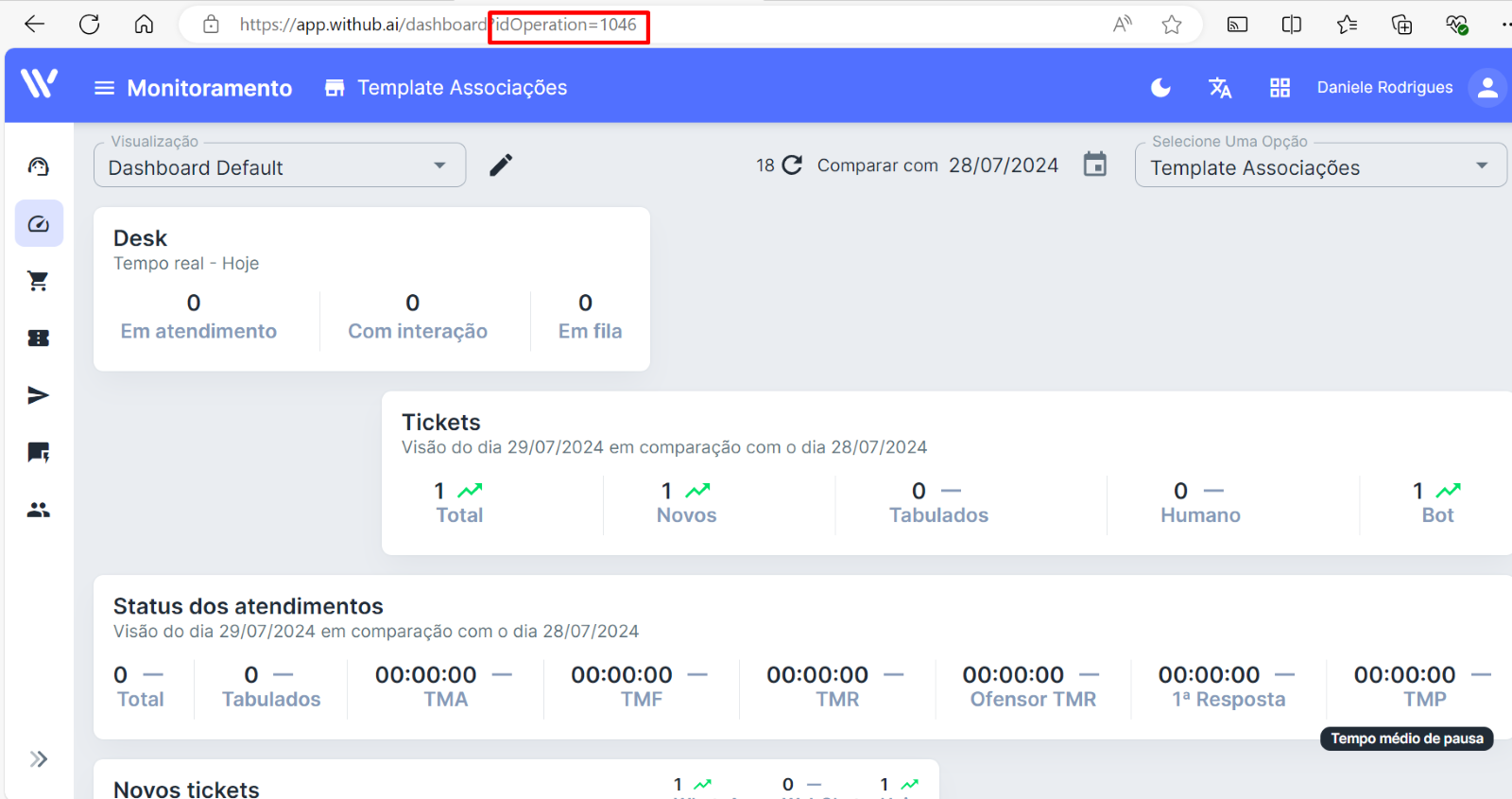
Task: Click the Ofensor TMR metric
Action: pyautogui.click(x=1033, y=687)
